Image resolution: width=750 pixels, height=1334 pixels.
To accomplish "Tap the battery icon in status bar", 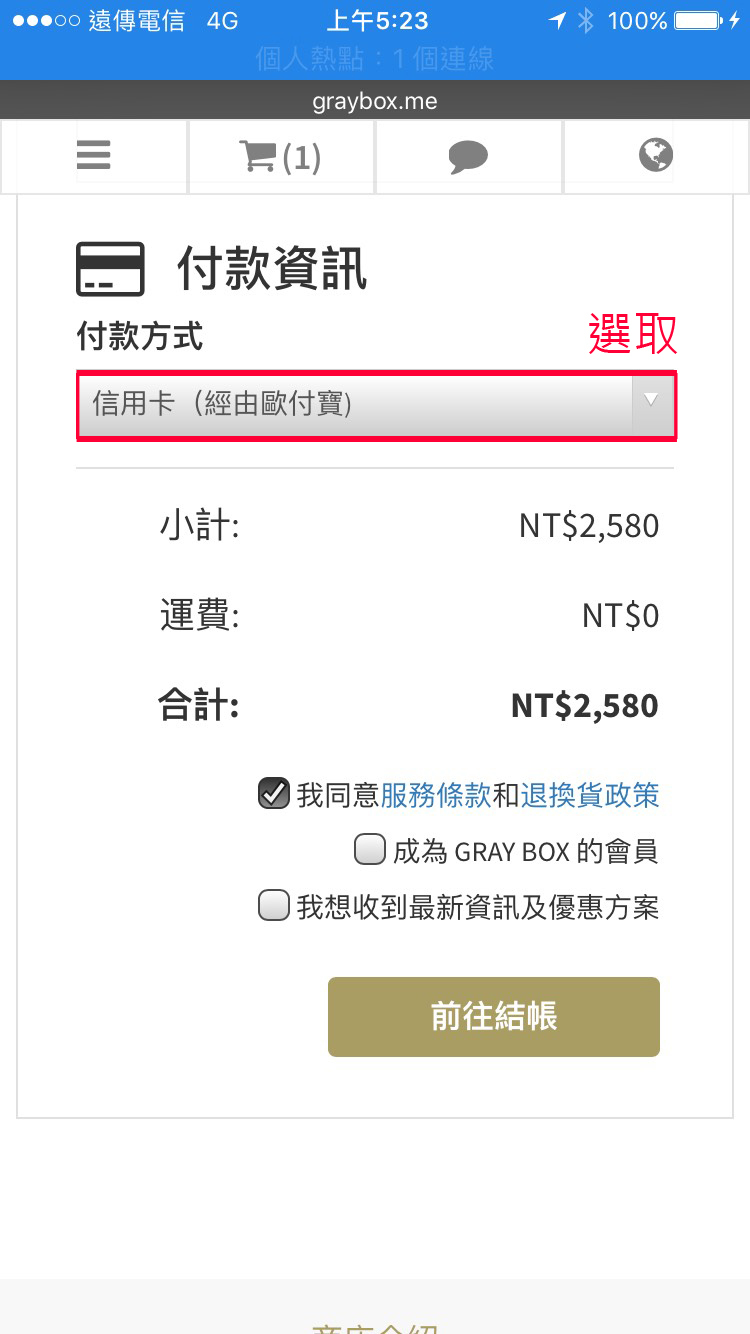I will click(x=699, y=21).
